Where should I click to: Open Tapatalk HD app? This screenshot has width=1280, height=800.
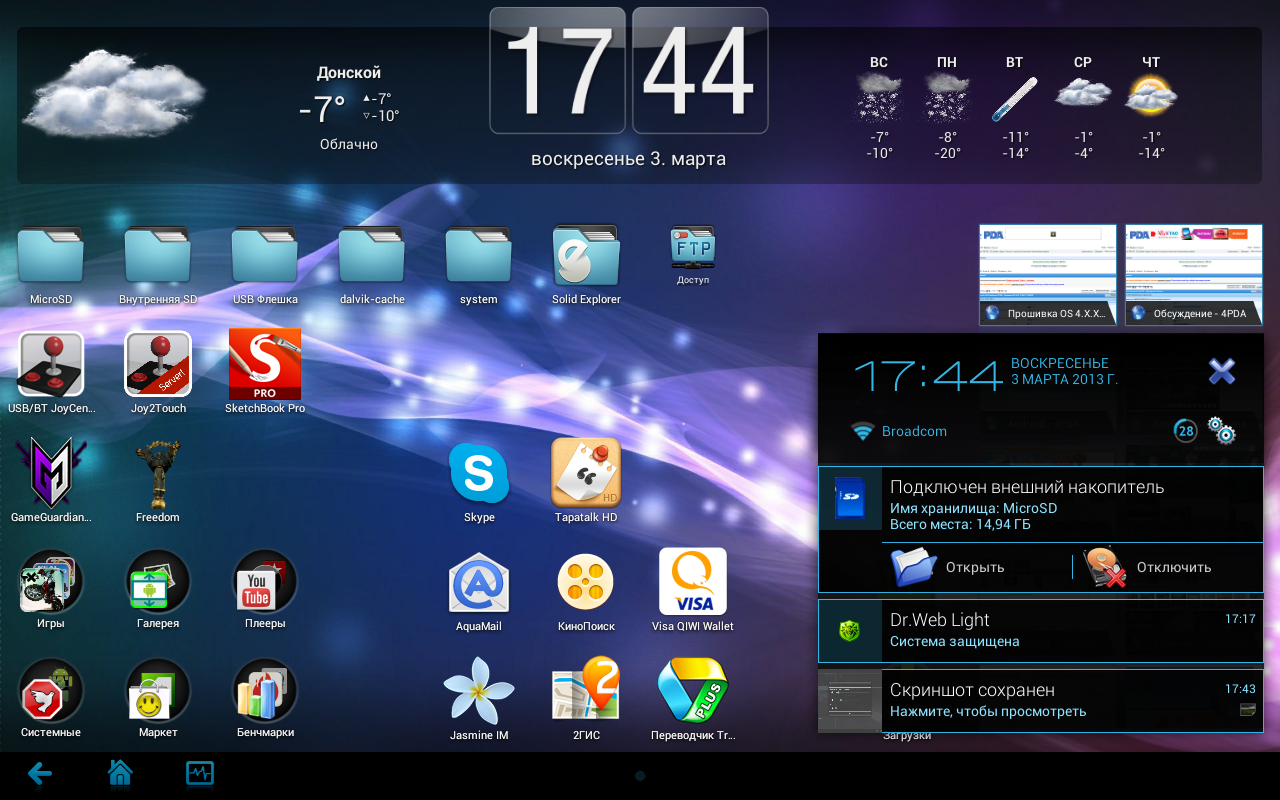click(x=586, y=474)
